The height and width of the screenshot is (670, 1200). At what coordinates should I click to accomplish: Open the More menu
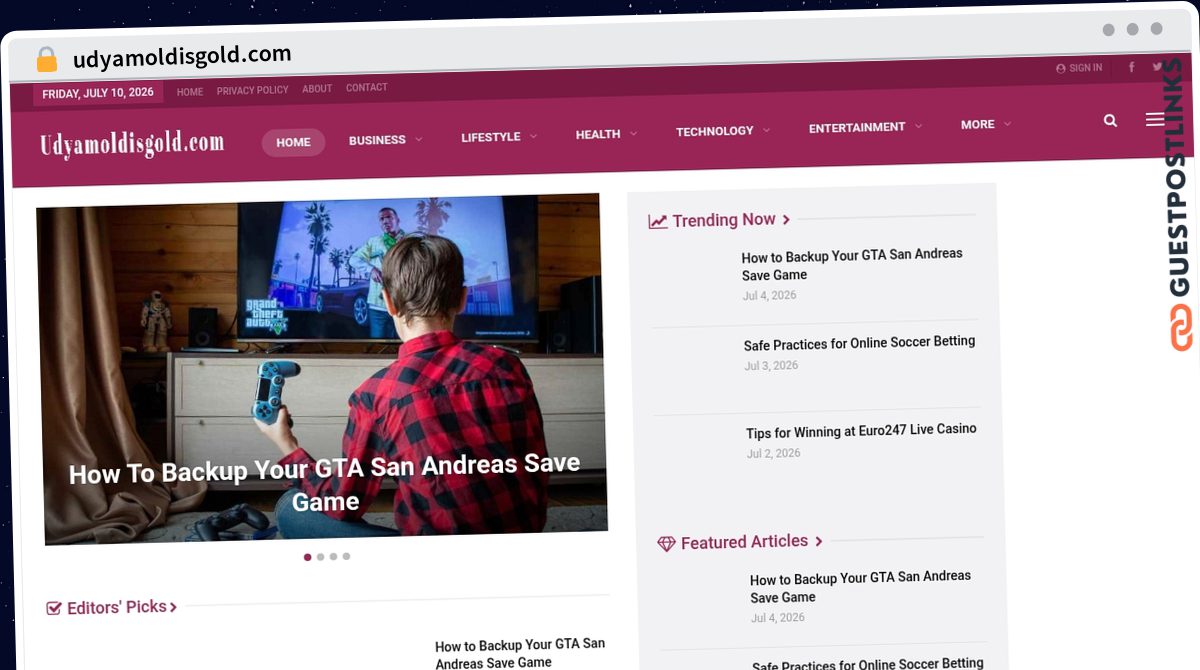978,124
